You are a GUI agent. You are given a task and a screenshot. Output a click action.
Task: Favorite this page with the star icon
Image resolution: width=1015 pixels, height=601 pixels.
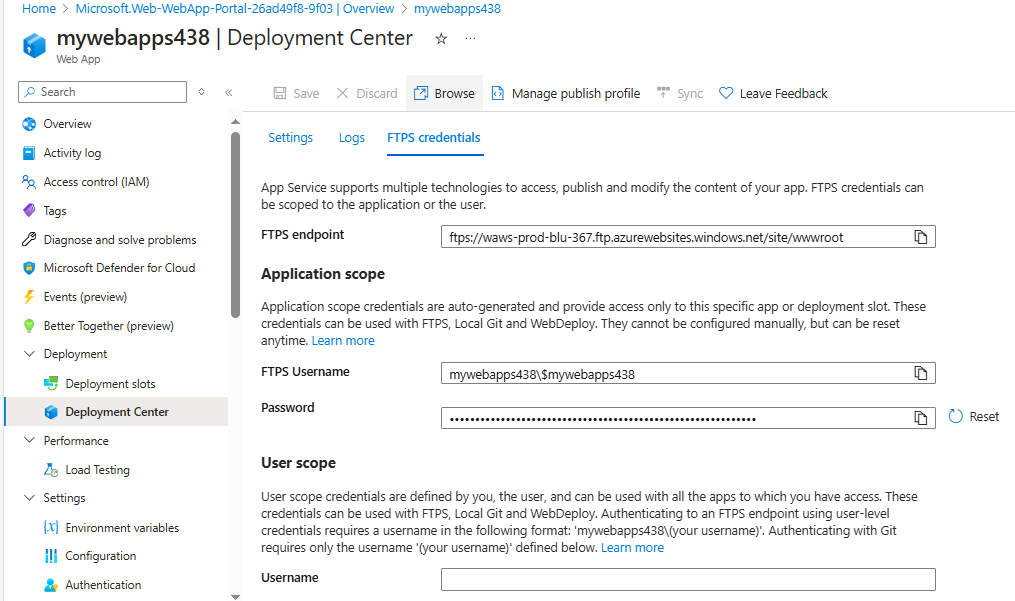click(x=441, y=39)
